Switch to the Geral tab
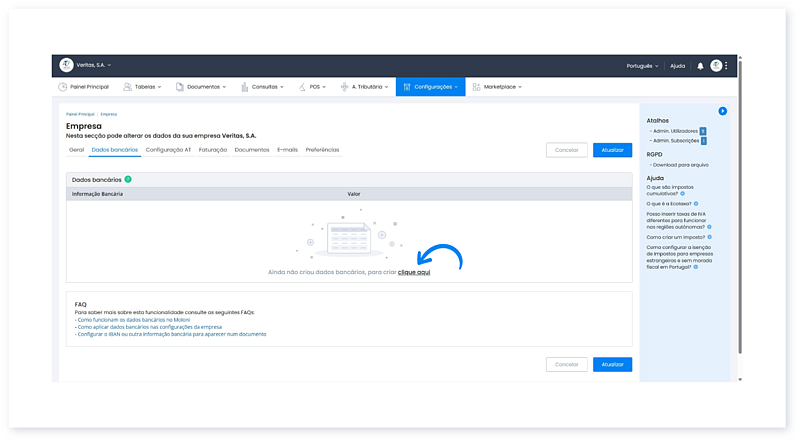 tap(77, 150)
